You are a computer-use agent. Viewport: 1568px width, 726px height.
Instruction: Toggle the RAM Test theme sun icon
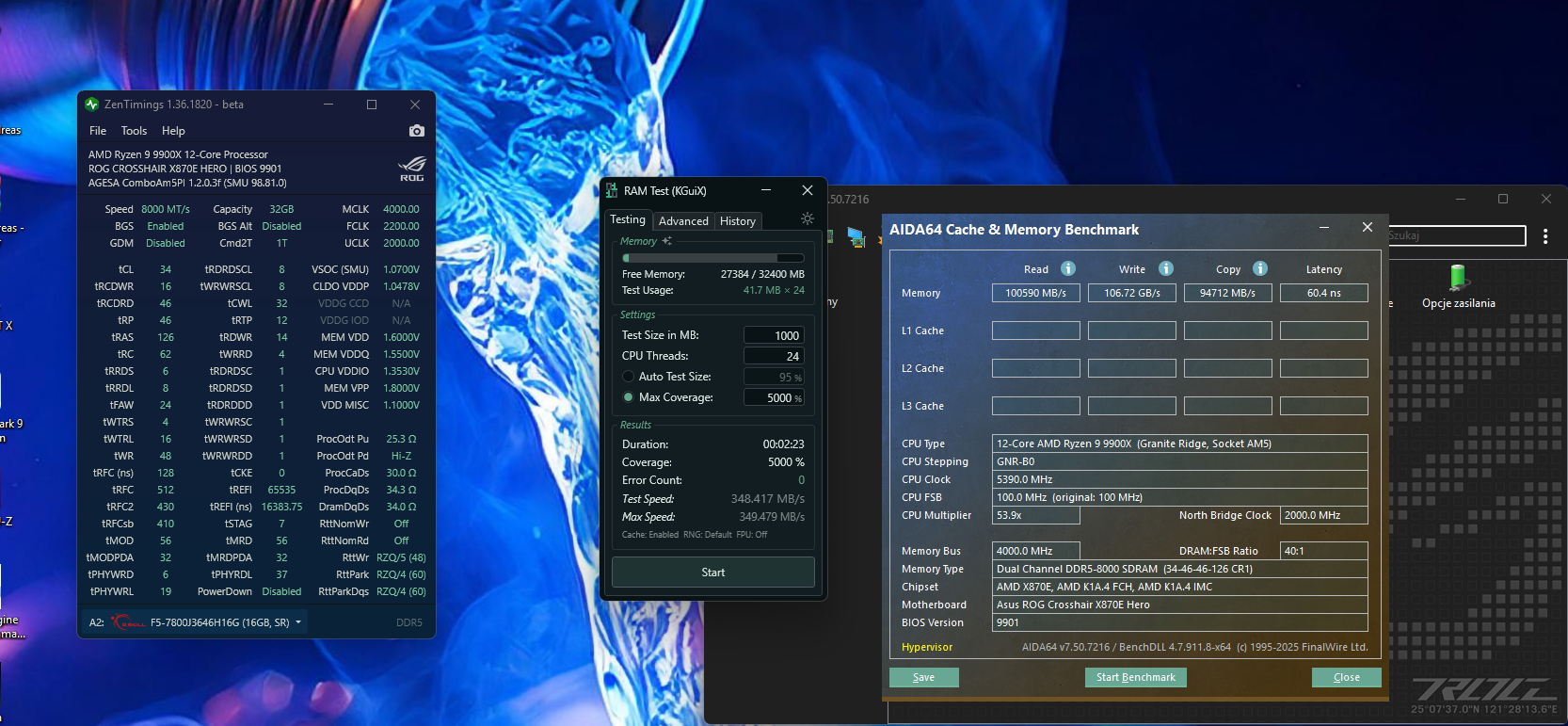point(807,218)
